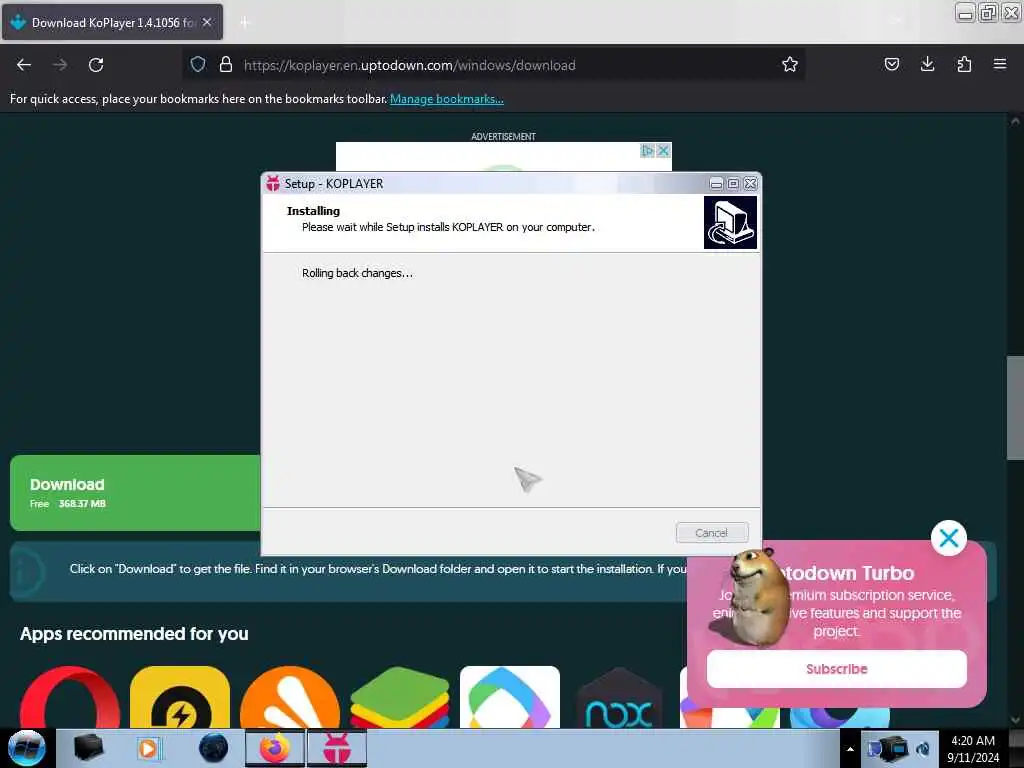Click the AdChoices icon on ad
Image resolution: width=1024 pixels, height=768 pixels.
click(x=647, y=151)
